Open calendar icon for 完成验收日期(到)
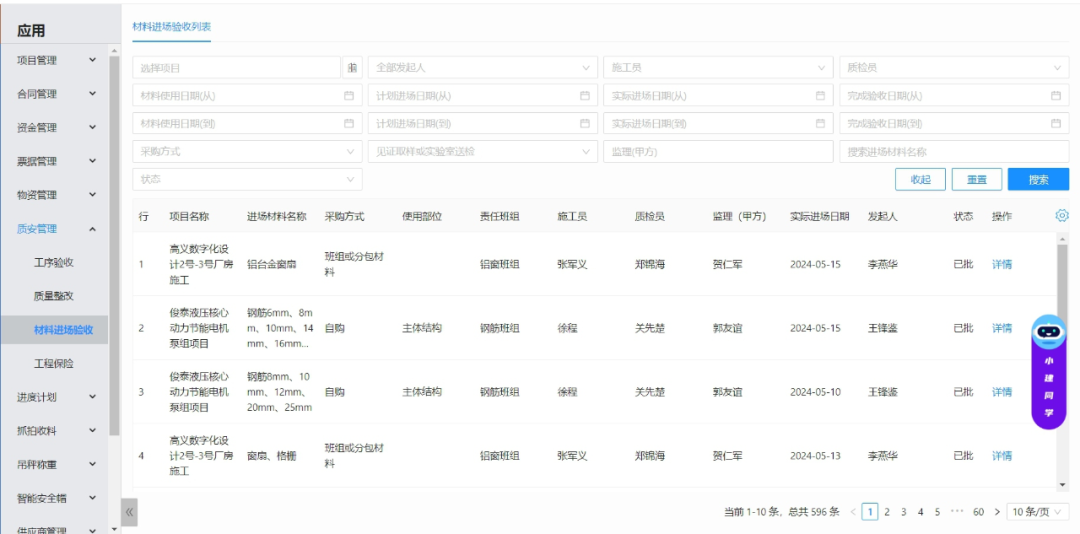The width and height of the screenshot is (1080, 534). click(x=1056, y=124)
